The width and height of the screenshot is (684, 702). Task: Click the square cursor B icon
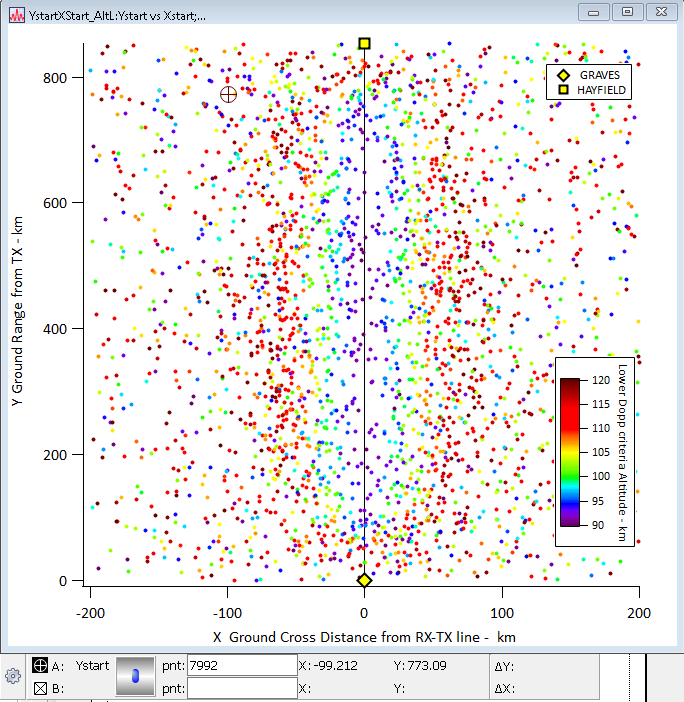point(40,688)
